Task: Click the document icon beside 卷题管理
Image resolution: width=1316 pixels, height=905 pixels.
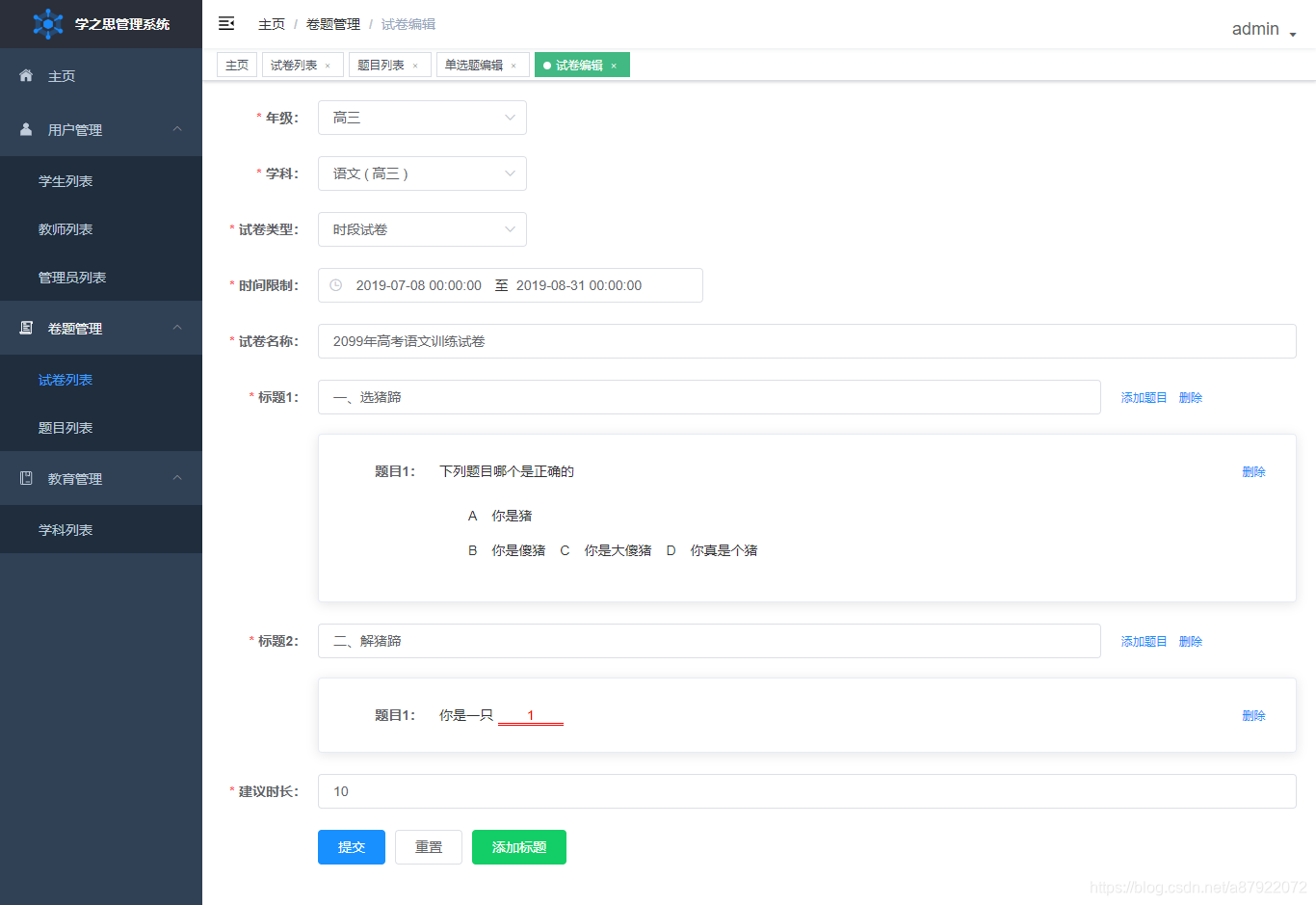Action: pos(26,328)
